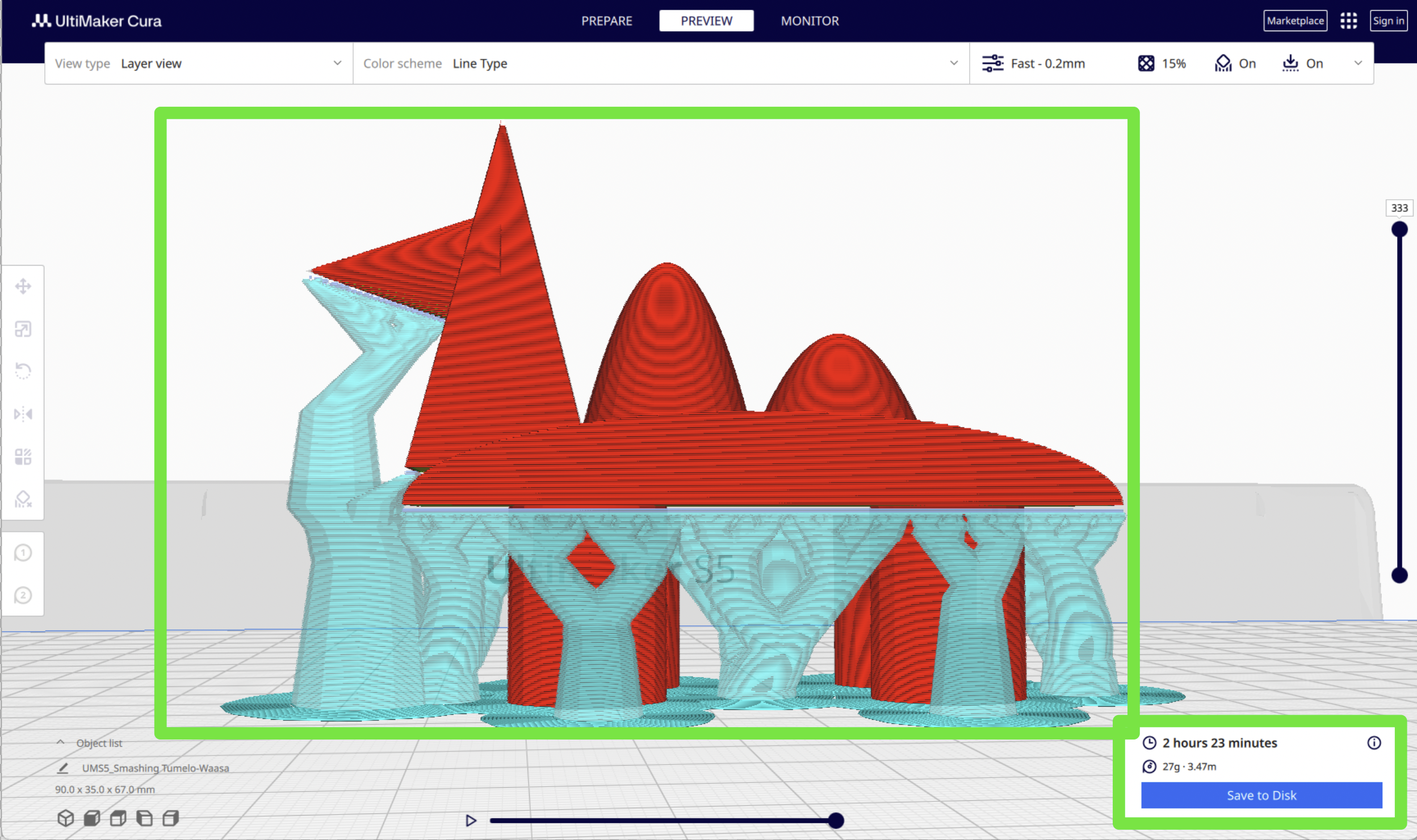
Task: Select the Move tool in left toolbar
Action: (23, 286)
